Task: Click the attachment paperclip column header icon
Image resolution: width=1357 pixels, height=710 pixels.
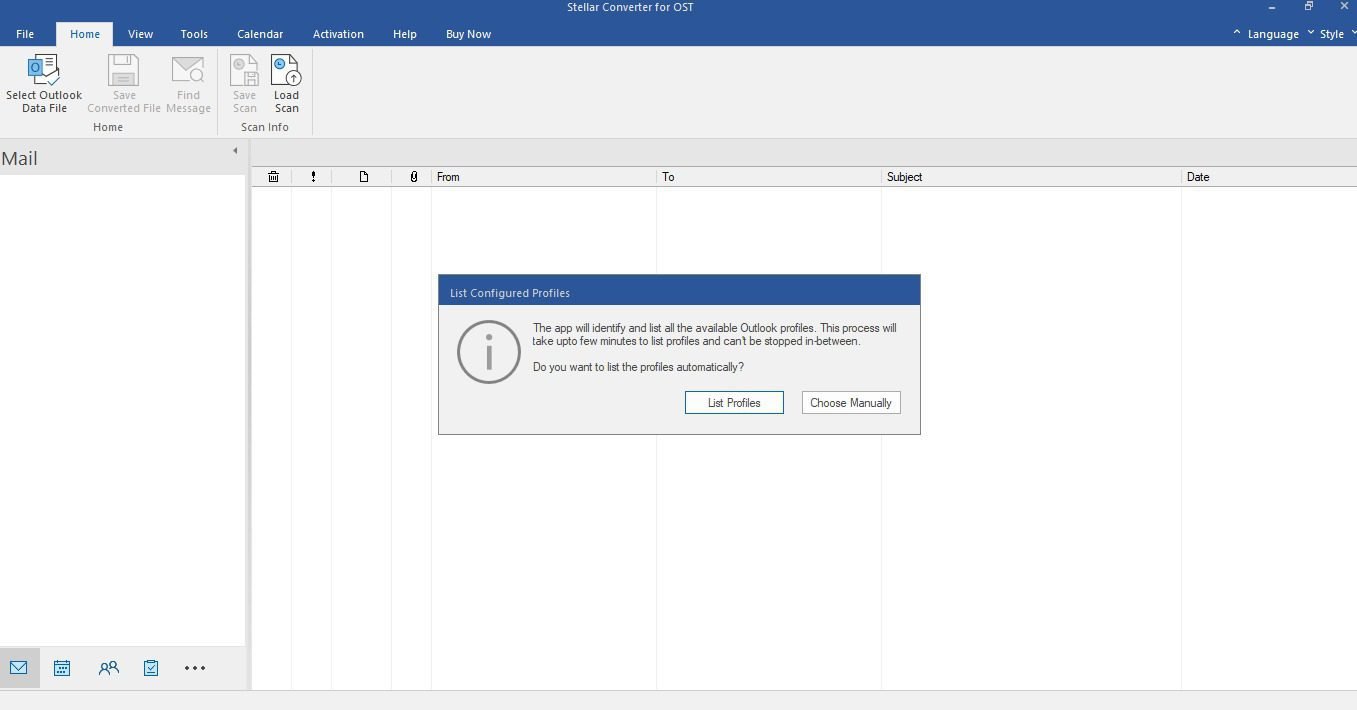Action: pos(413,177)
